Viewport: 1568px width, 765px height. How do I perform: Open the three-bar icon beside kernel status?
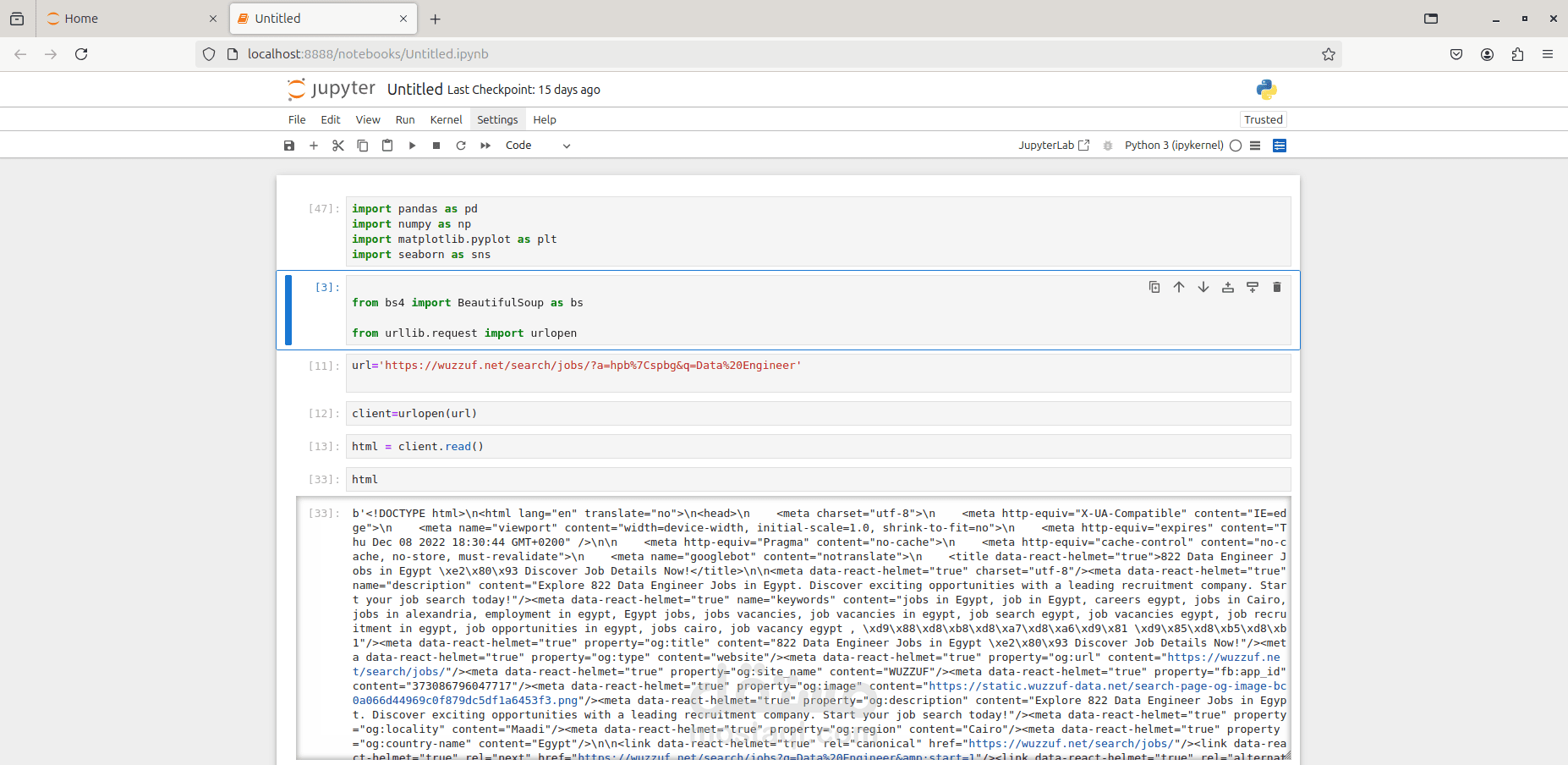1255,146
